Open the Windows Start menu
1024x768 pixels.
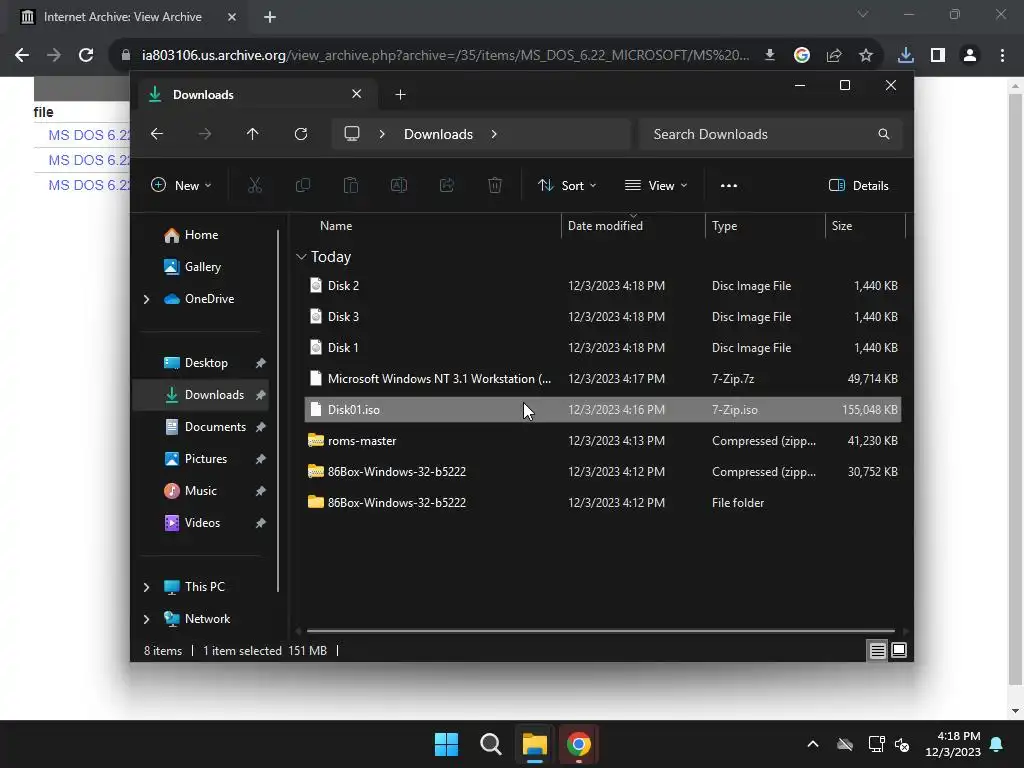coord(447,744)
